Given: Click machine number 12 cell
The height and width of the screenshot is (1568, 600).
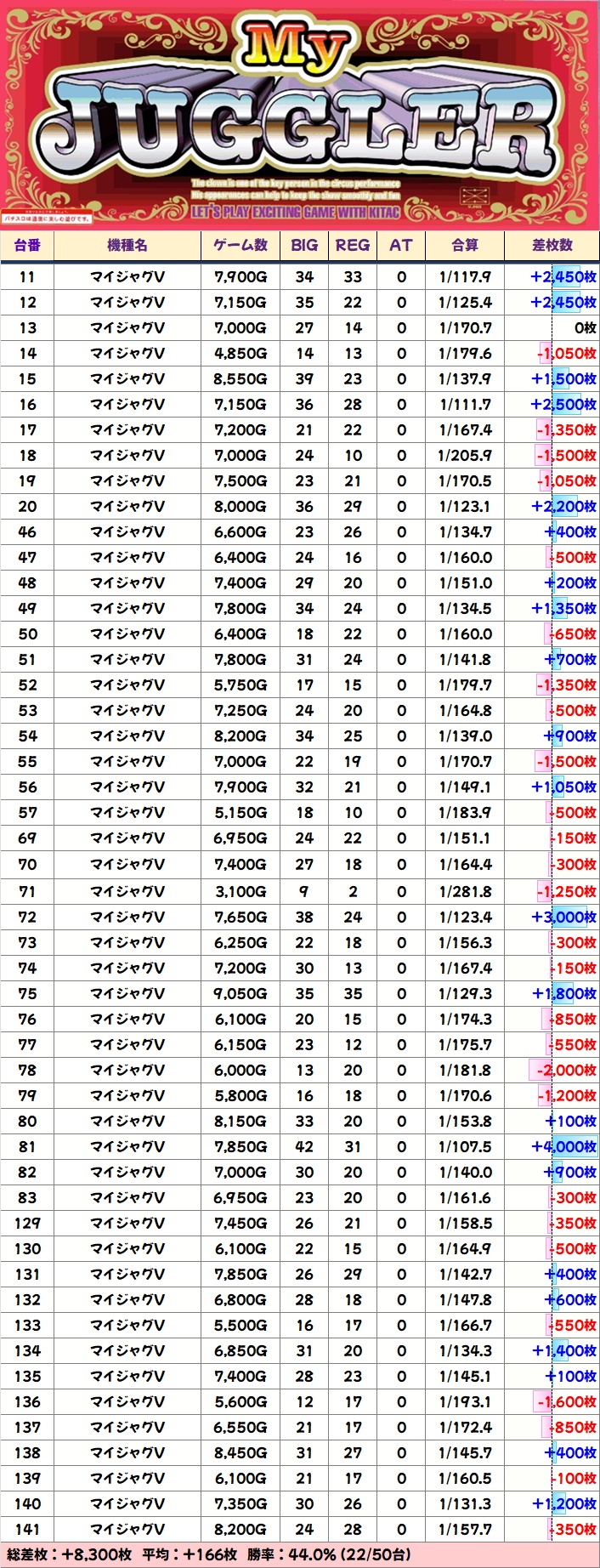Looking at the screenshot, I should (x=27, y=302).
